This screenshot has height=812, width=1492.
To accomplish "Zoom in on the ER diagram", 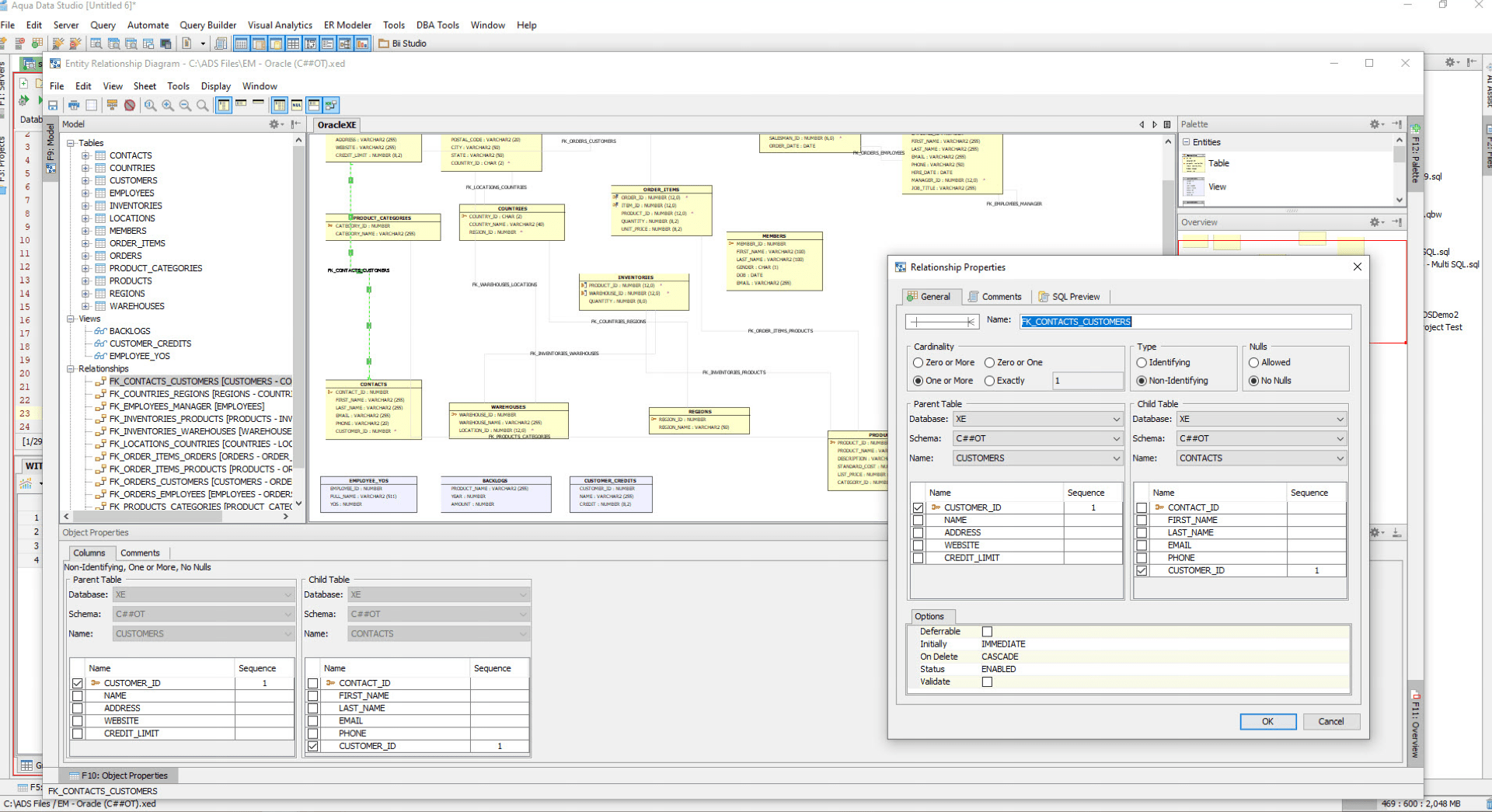I will coord(167,105).
